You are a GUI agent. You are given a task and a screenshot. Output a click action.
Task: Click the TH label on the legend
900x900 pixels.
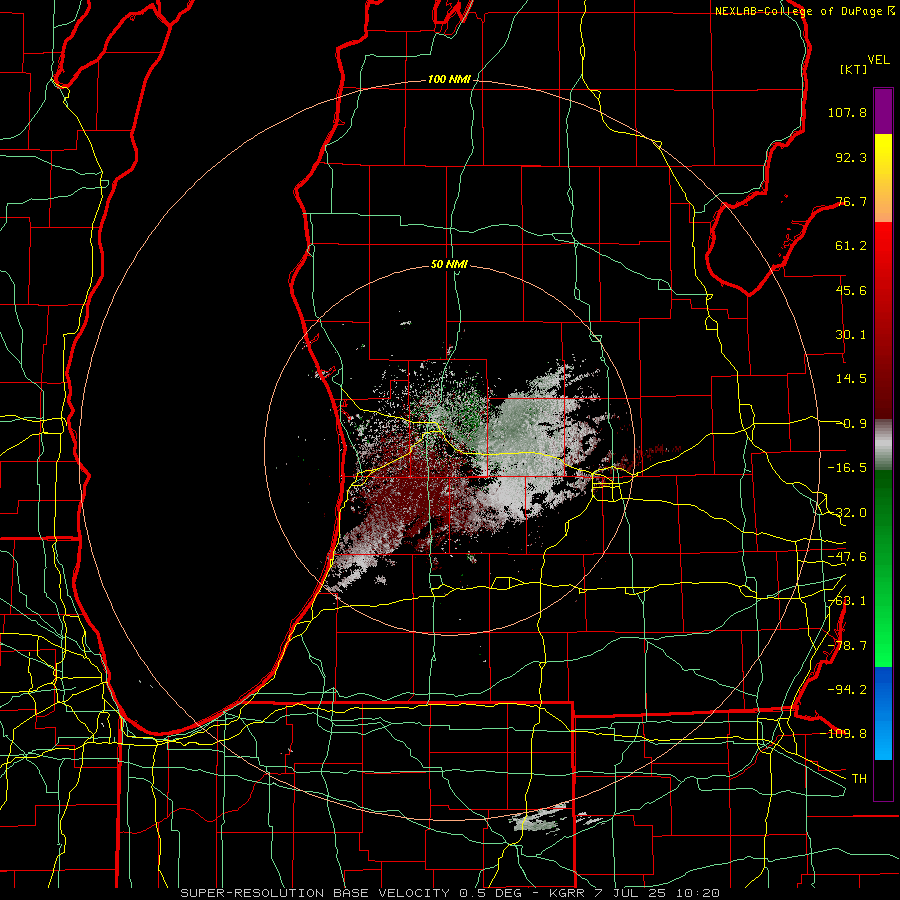coord(859,778)
